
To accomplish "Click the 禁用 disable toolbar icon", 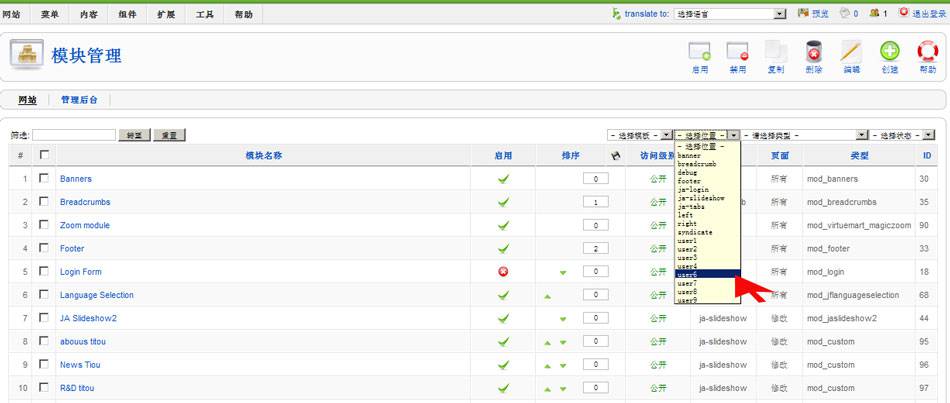I will (x=737, y=52).
